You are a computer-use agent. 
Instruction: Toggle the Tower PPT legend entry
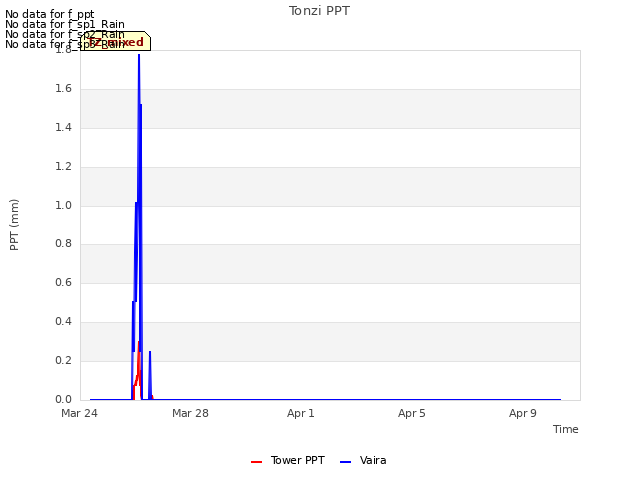coord(288,460)
